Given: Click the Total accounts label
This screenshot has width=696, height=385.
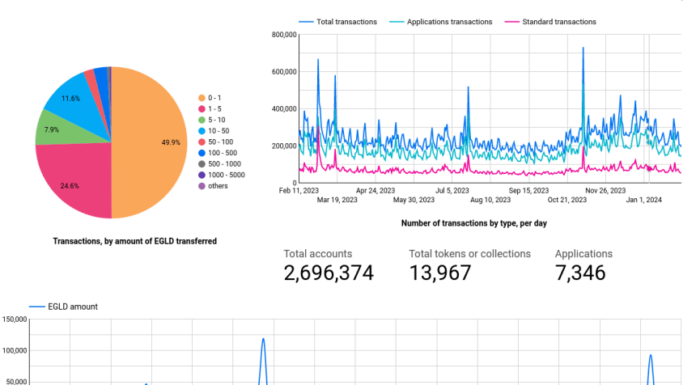Looking at the screenshot, I should 318,254.
